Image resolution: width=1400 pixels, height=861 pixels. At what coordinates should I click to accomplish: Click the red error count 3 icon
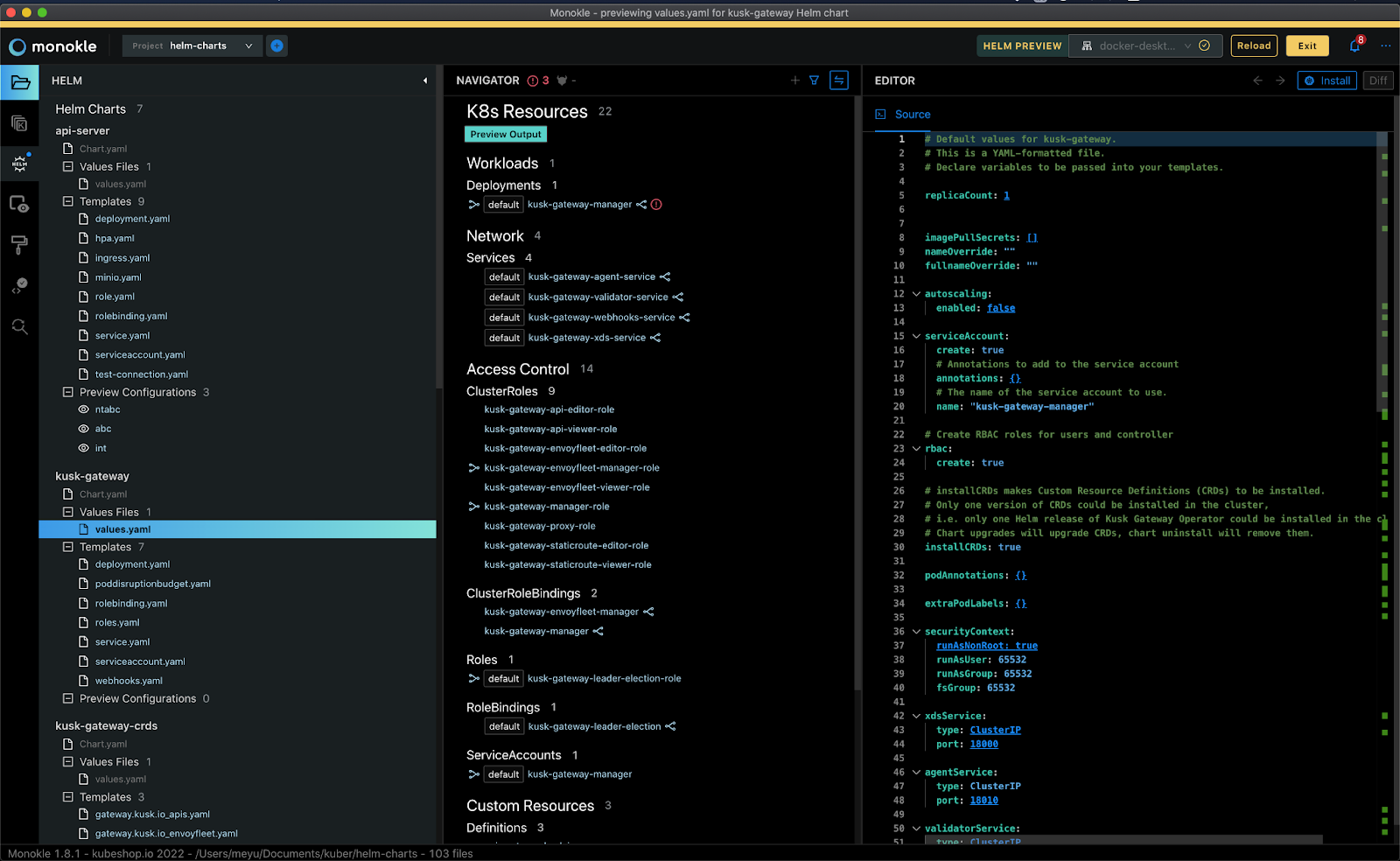coord(538,80)
